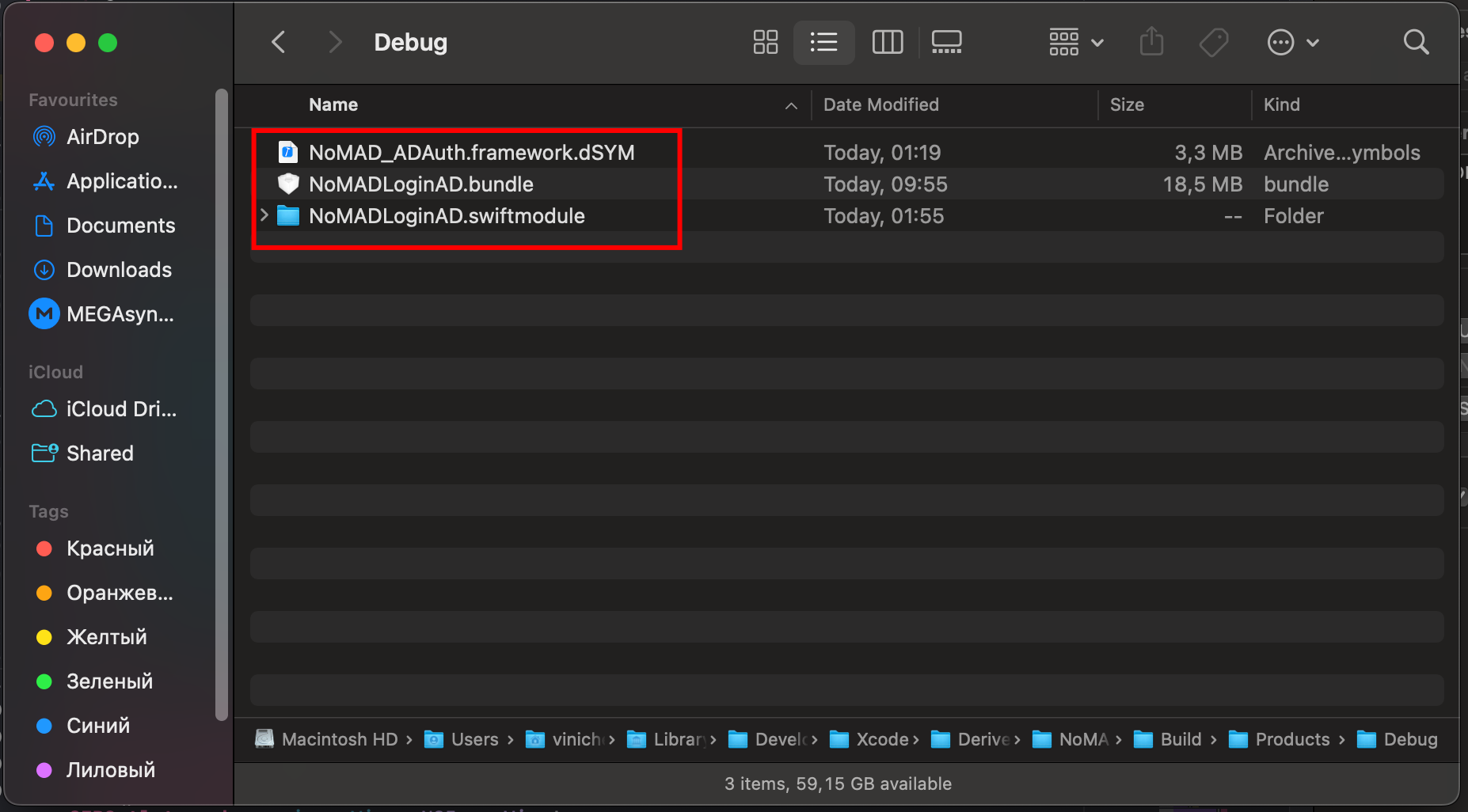Viewport: 1468px width, 812px height.
Task: Switch to gallery view
Action: tap(946, 42)
